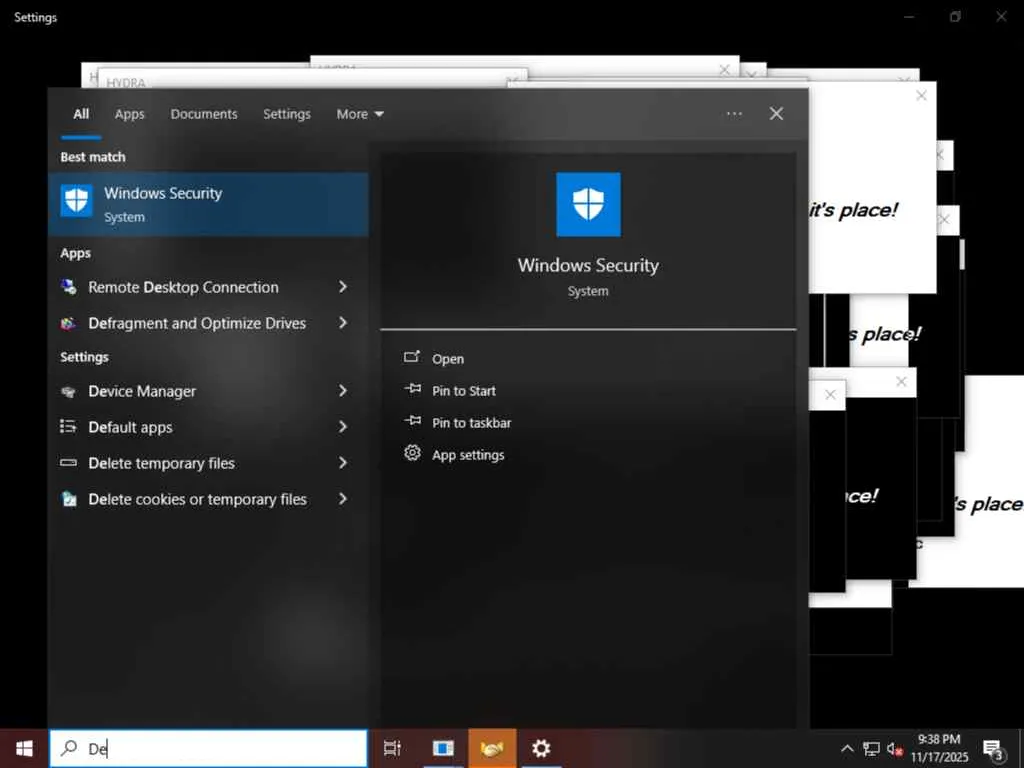The height and width of the screenshot is (768, 1024).
Task: Click Pin to Start action
Action: pyautogui.click(x=464, y=391)
